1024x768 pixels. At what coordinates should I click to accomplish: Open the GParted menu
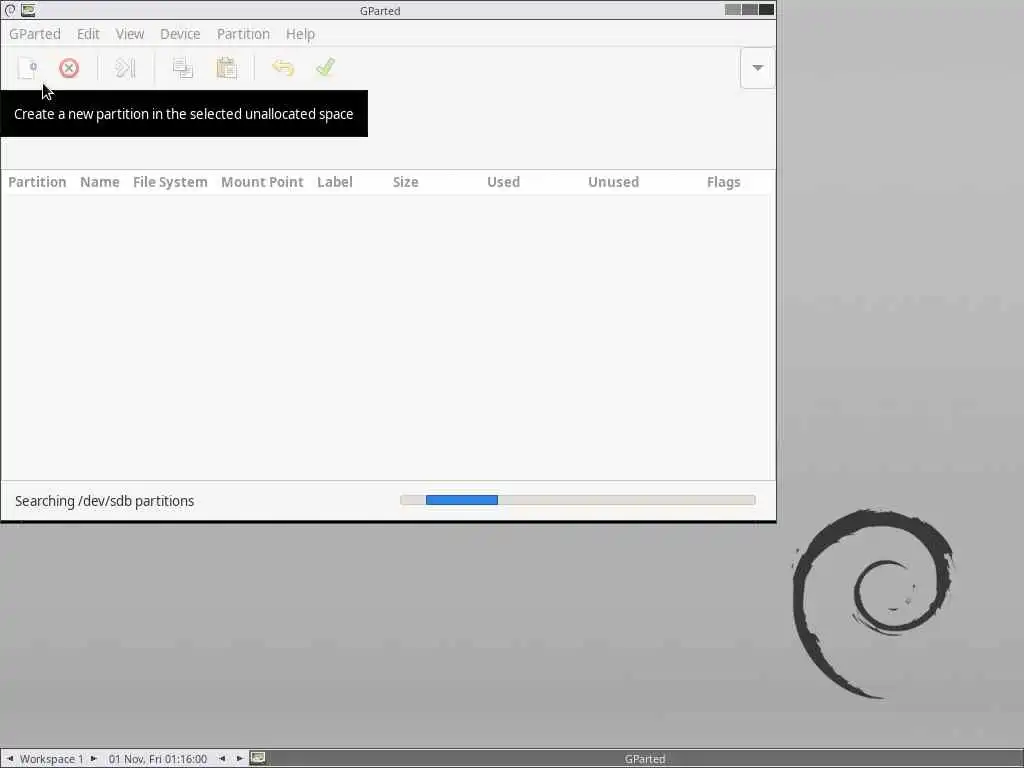click(x=35, y=34)
